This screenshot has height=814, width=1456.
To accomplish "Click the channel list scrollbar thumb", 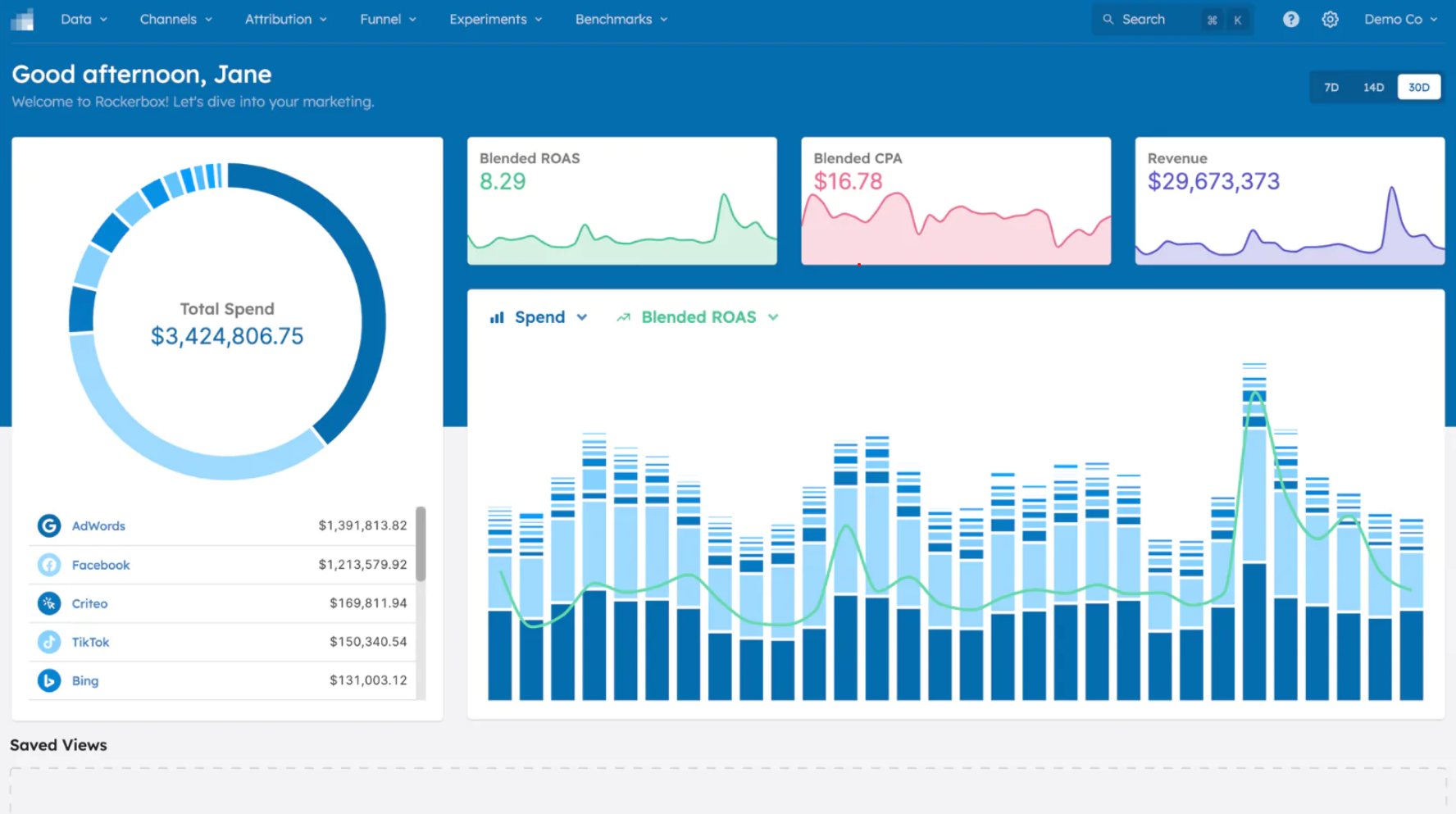I will pyautogui.click(x=421, y=543).
